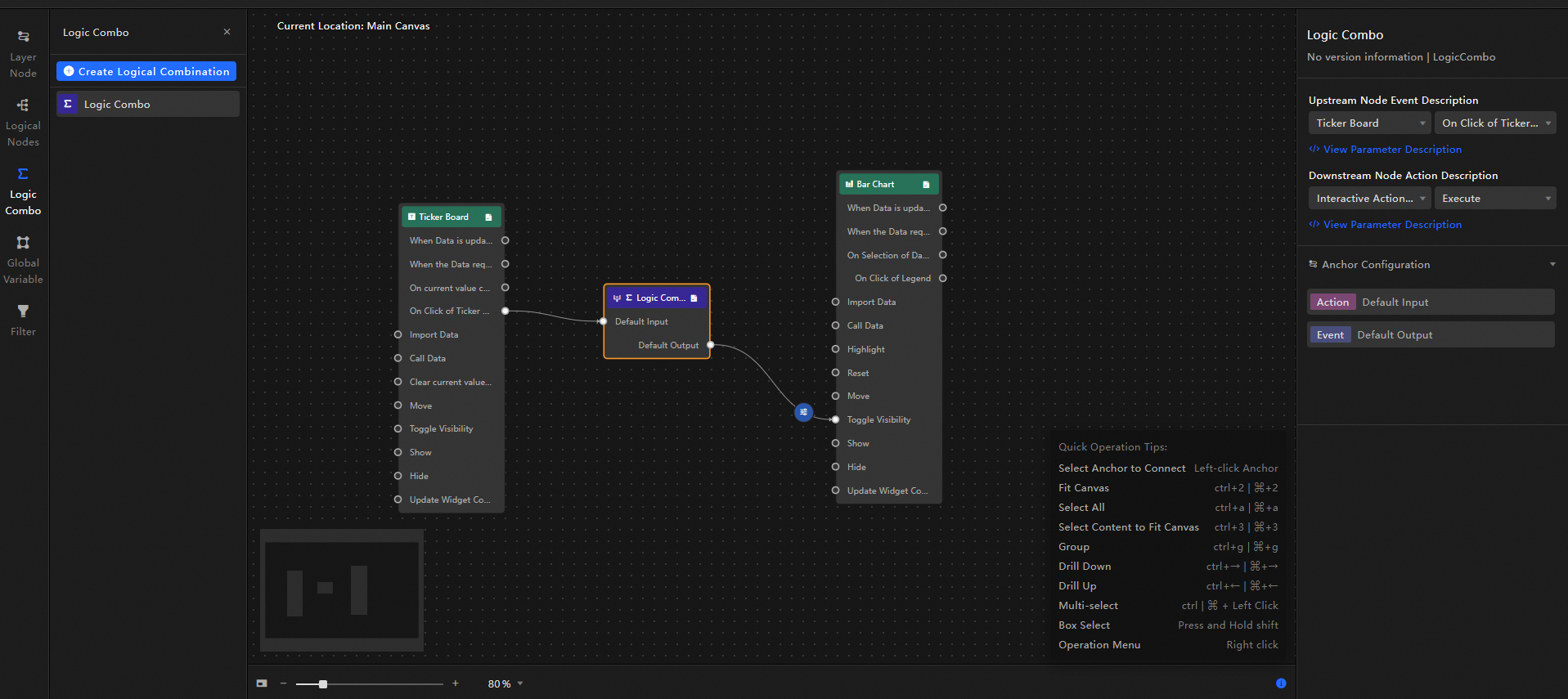Open the 80% zoom level dropdown

[505, 683]
